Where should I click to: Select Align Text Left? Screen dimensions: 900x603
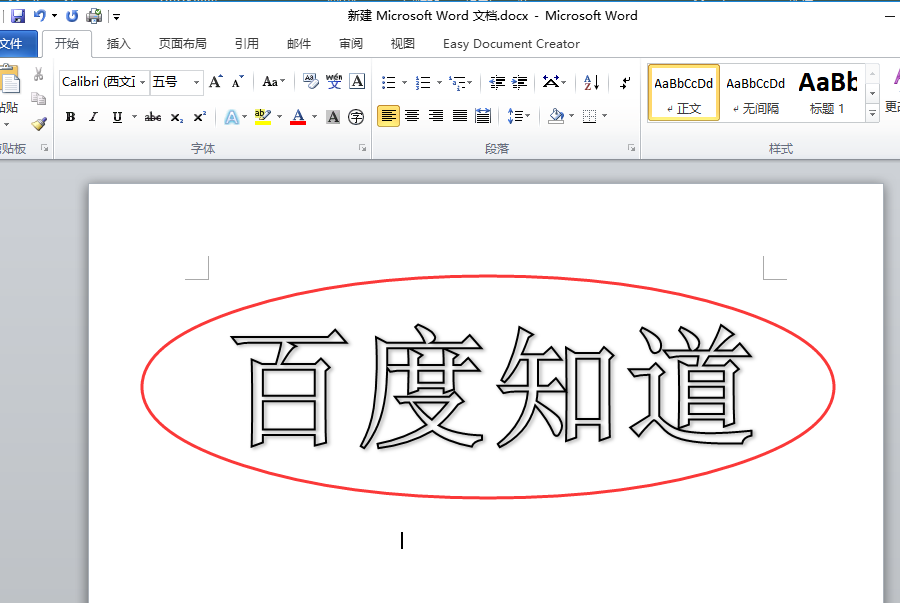point(389,116)
